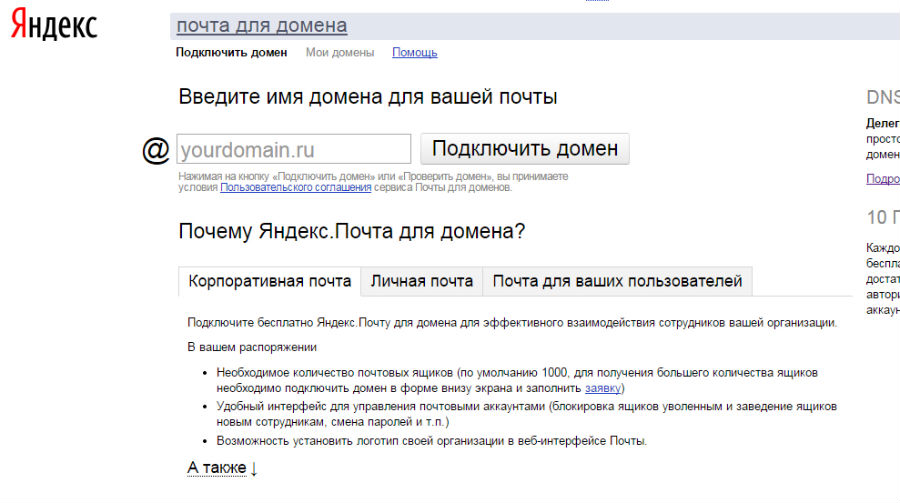Screen dimensions: 900x503
Task: Open the 'Помощь' help link
Action: tap(414, 52)
